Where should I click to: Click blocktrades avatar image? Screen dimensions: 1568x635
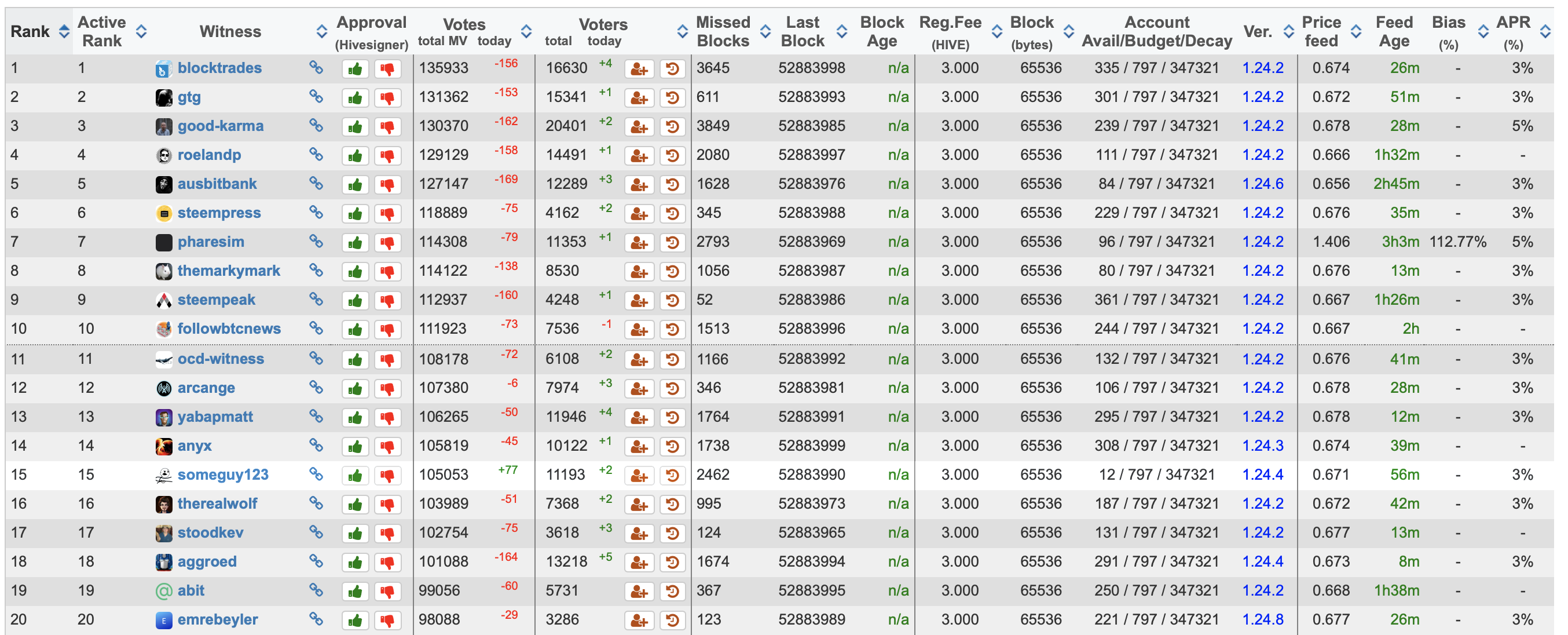click(164, 69)
